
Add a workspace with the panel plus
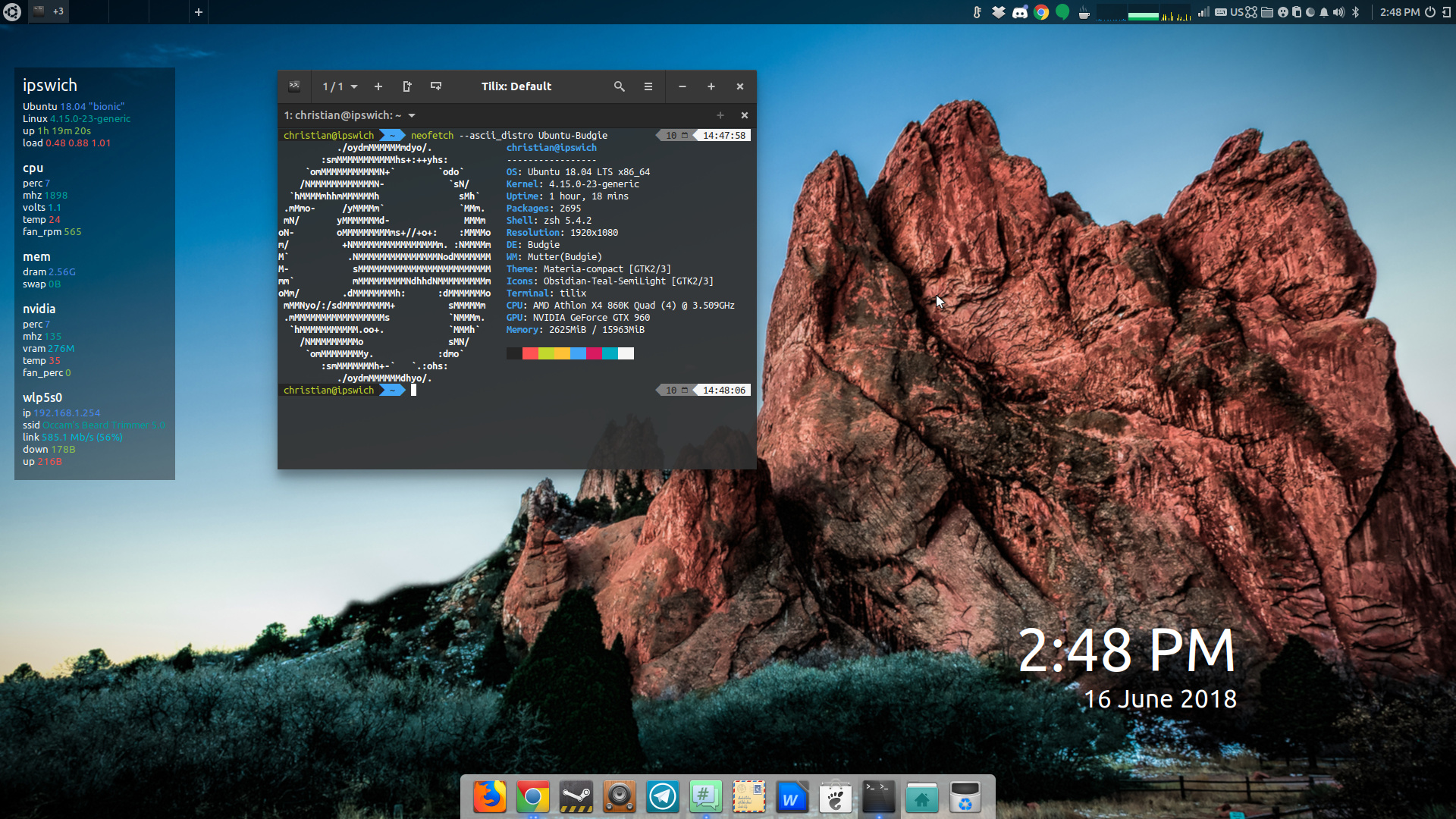click(x=199, y=12)
